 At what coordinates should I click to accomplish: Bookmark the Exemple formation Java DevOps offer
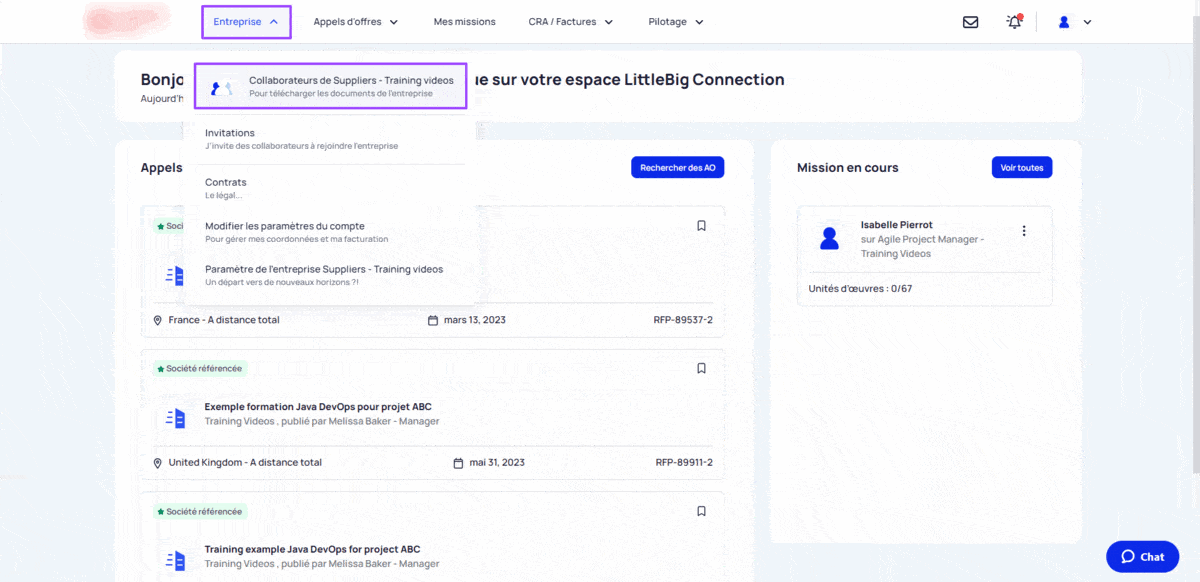point(701,368)
